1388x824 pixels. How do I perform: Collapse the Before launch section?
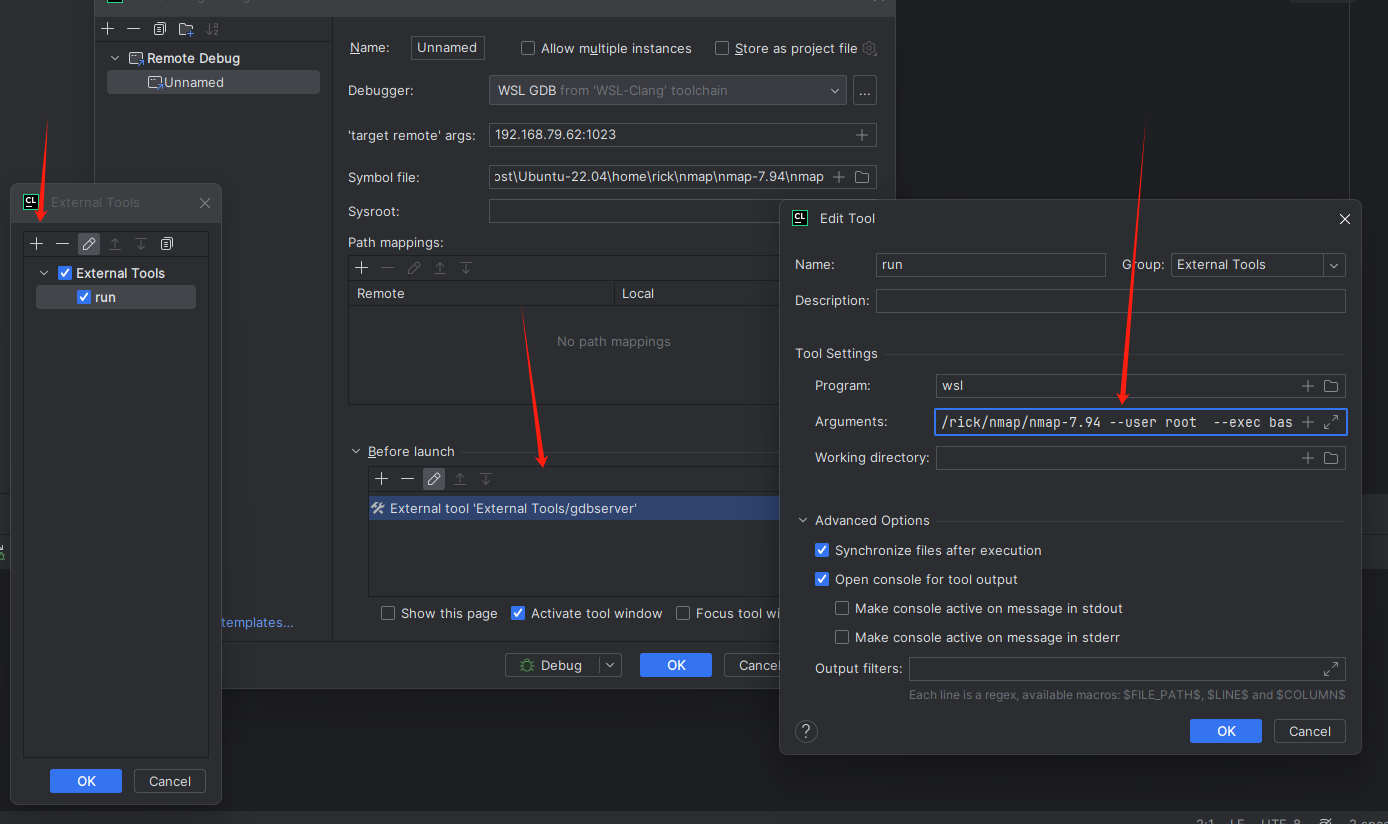pyautogui.click(x=356, y=451)
